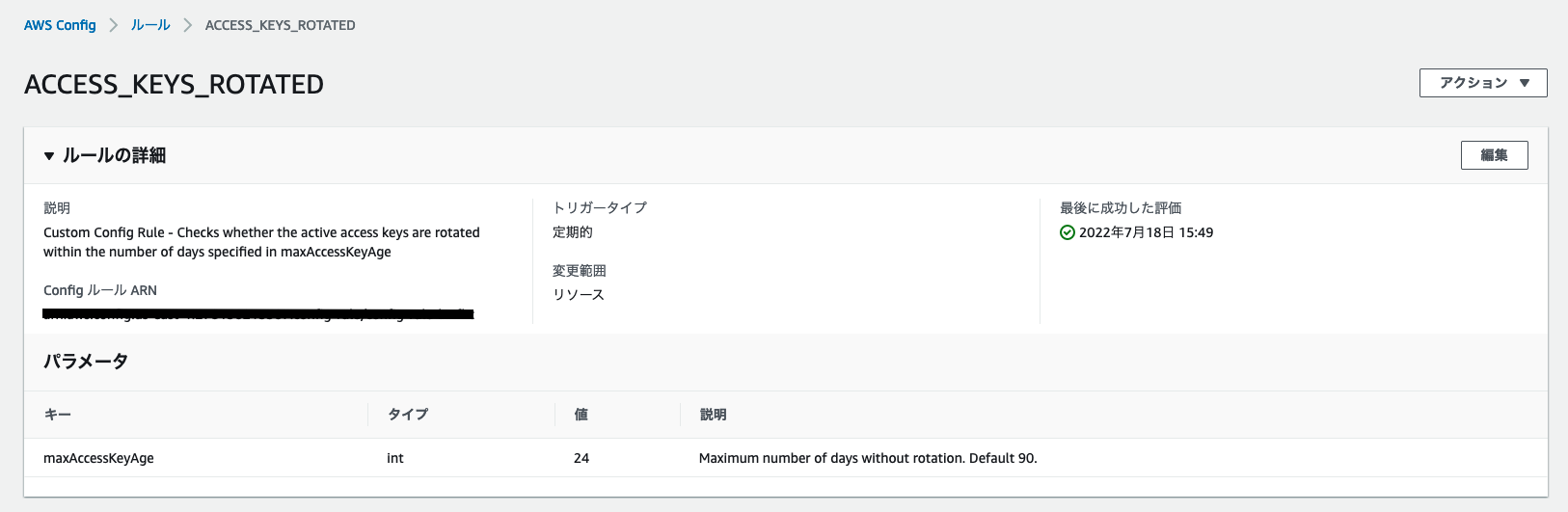Click the ACCESS_KEYS_ROTATED breadcrumb text
This screenshot has height=512, width=1568.
point(281,25)
